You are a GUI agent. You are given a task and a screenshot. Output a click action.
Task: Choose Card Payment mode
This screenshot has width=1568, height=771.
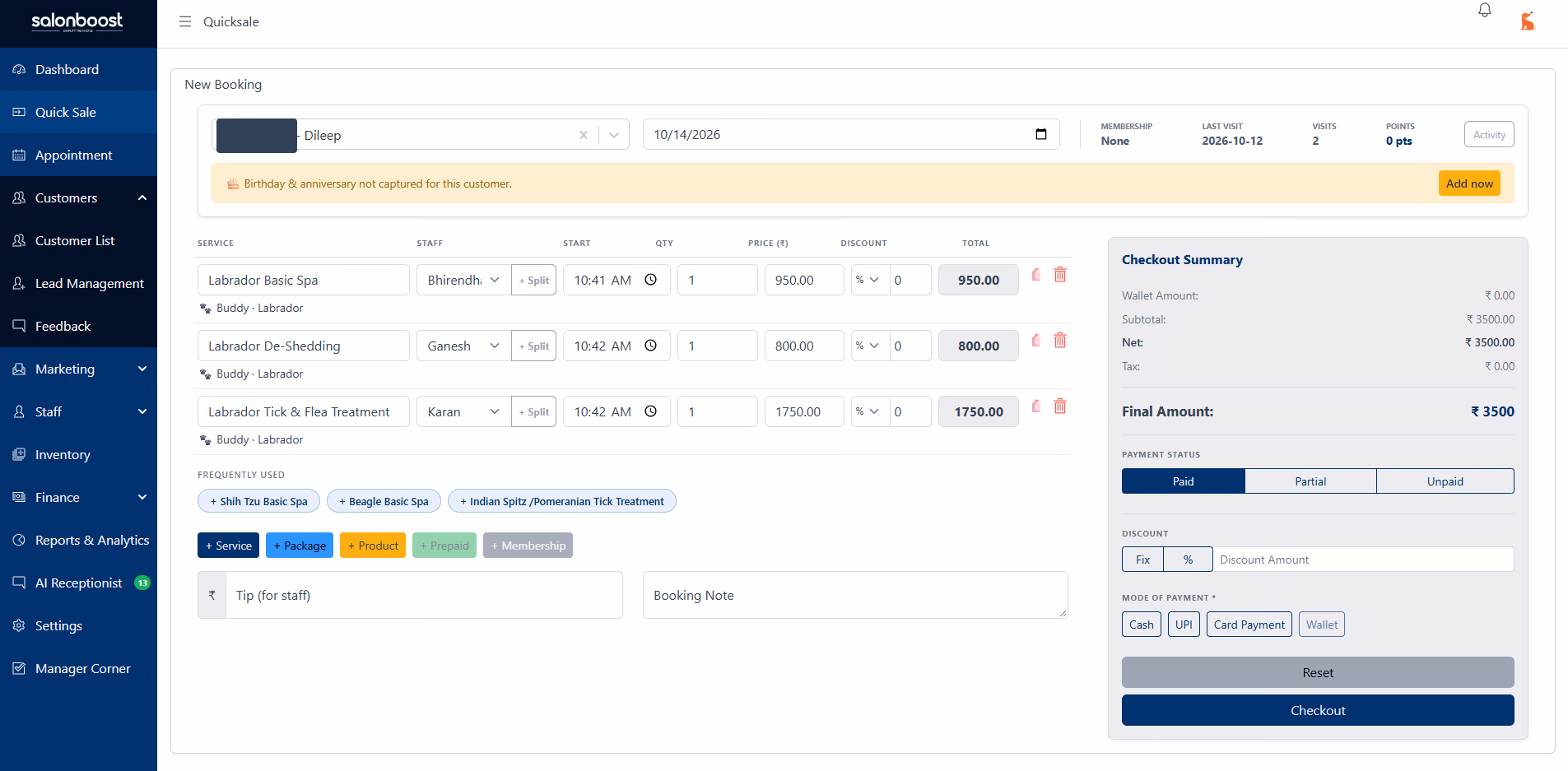(x=1249, y=625)
